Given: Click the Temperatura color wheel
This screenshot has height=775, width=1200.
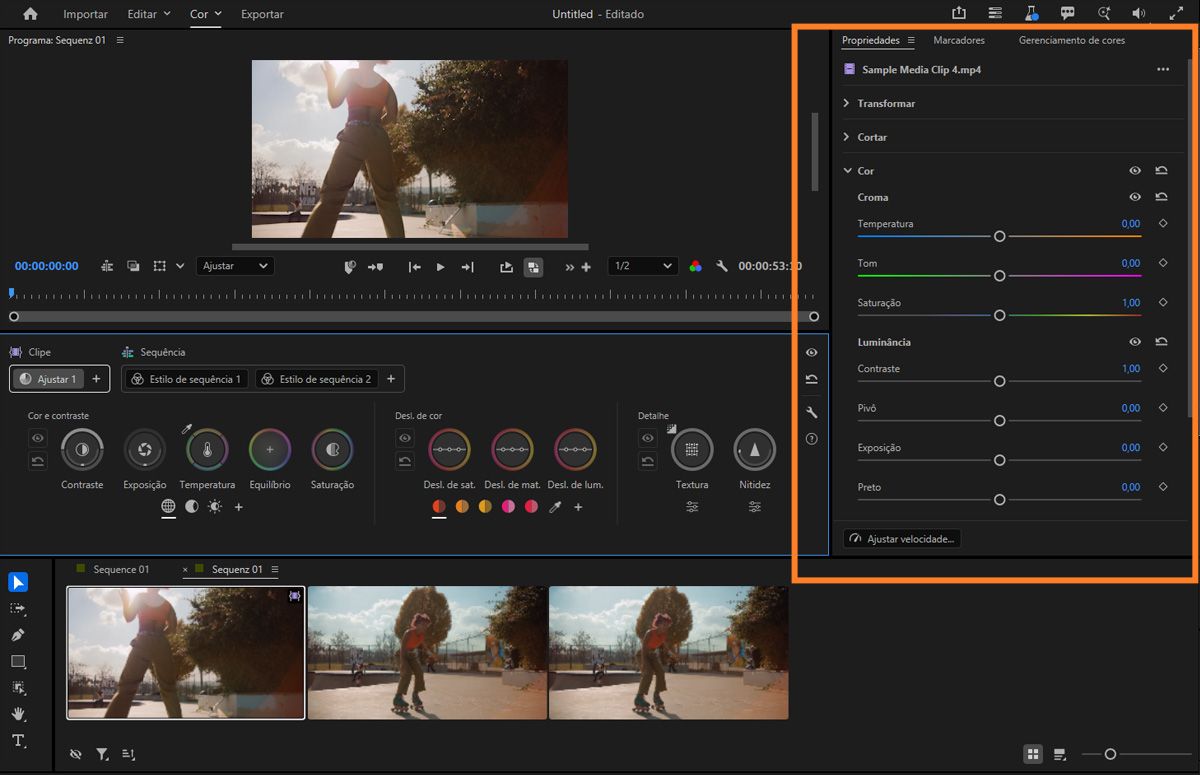Looking at the screenshot, I should (207, 450).
